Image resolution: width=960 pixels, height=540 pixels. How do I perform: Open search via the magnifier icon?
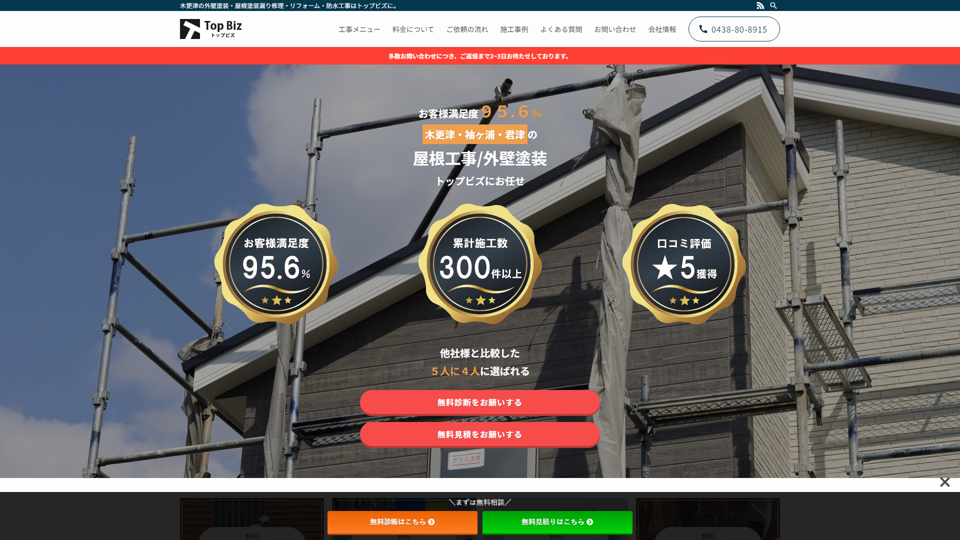pyautogui.click(x=773, y=5)
